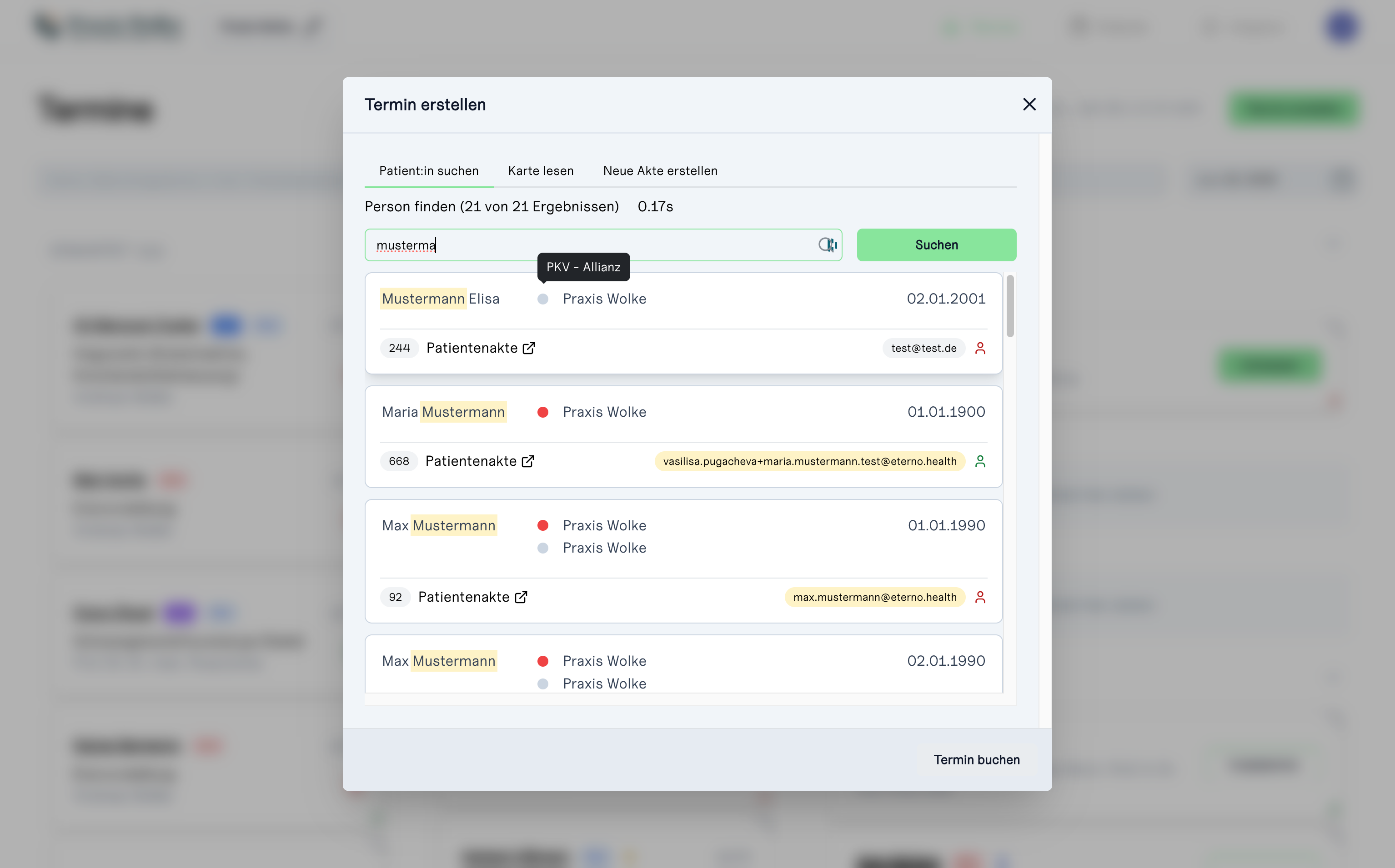
Task: Click Praxis Wolke label in Mustermann Elisa card
Action: pyautogui.click(x=604, y=299)
